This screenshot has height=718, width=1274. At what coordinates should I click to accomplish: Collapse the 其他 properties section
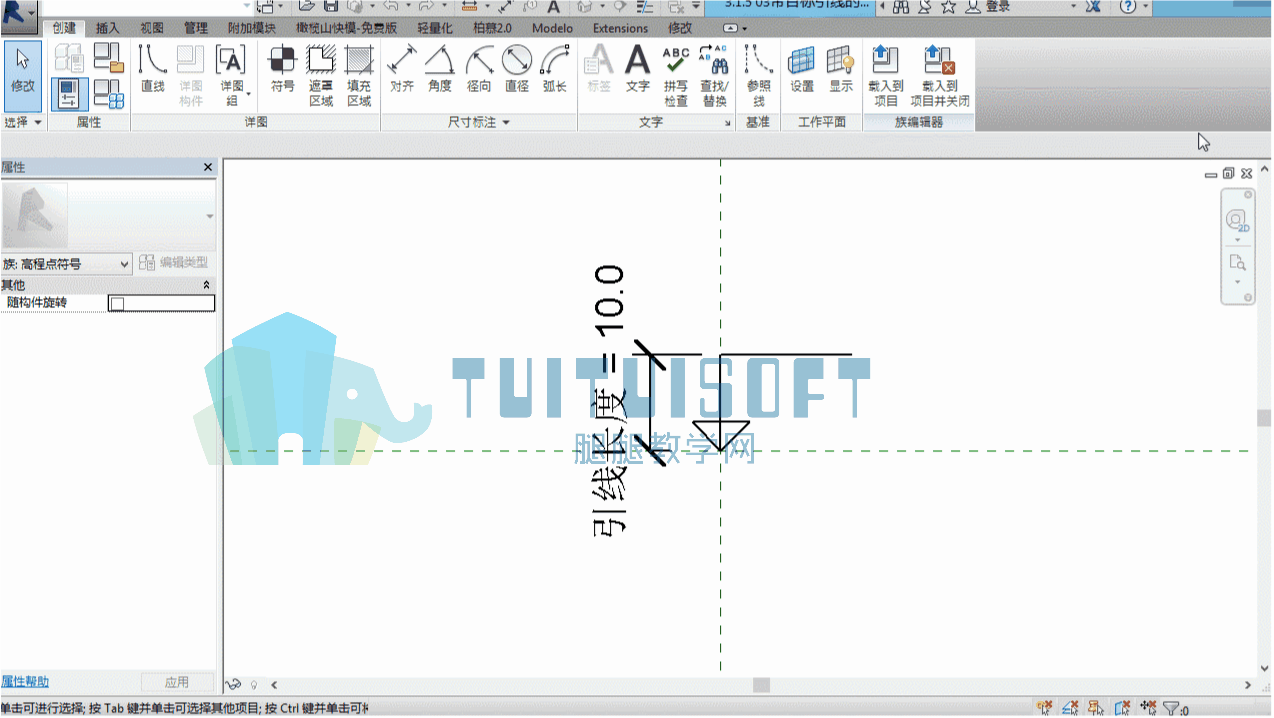click(x=208, y=285)
